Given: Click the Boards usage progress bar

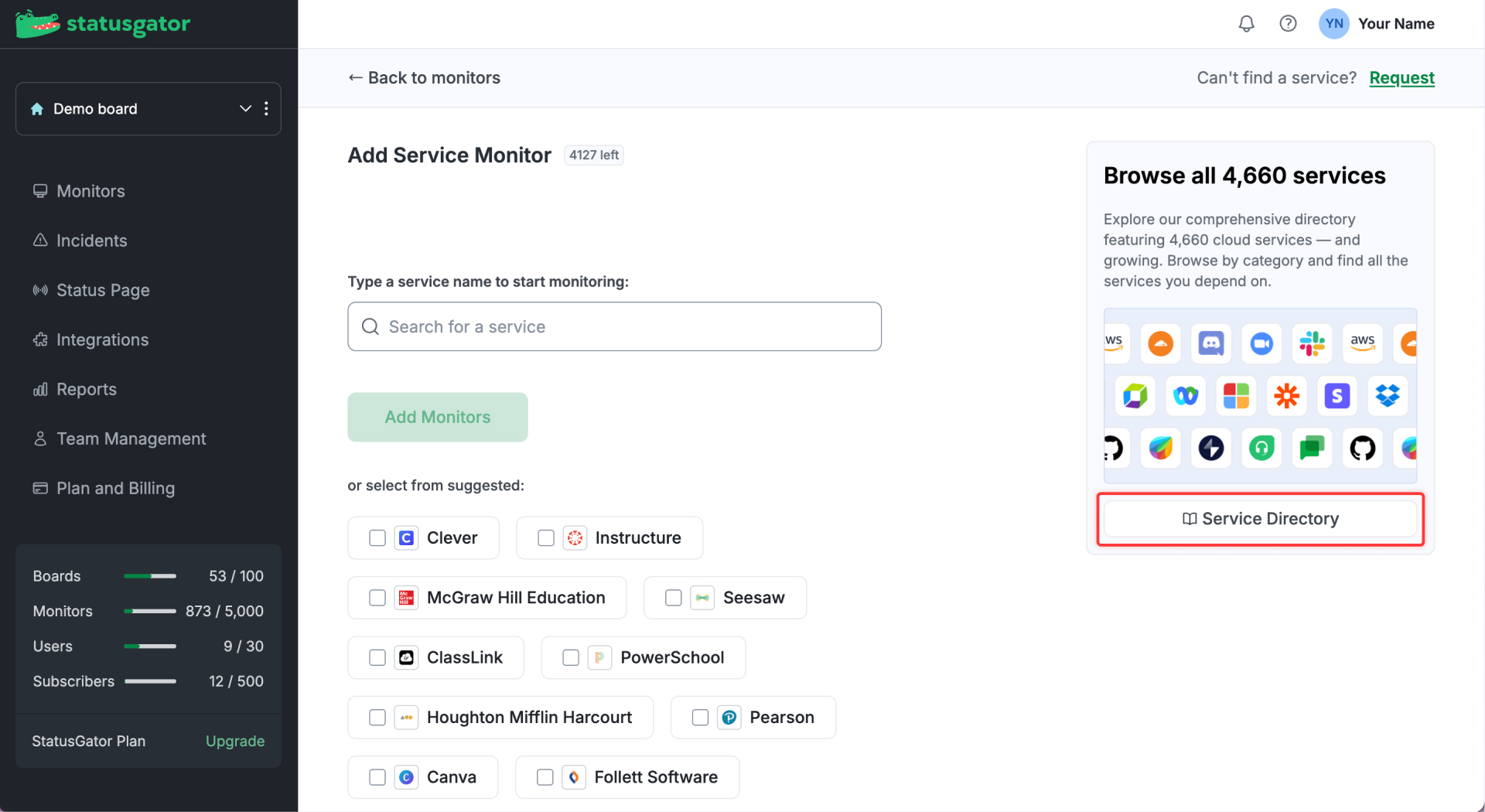Looking at the screenshot, I should [x=150, y=576].
